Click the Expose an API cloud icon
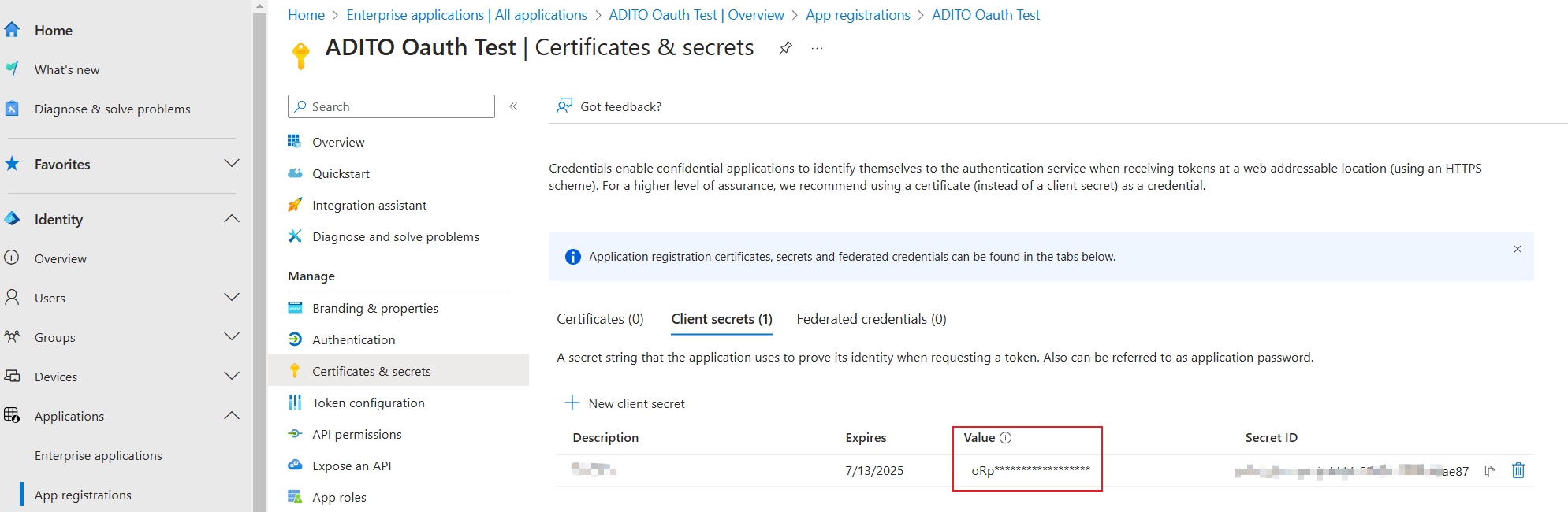This screenshot has width=1568, height=512. [295, 465]
